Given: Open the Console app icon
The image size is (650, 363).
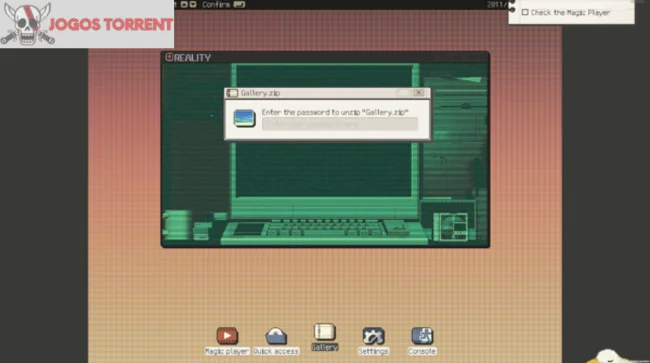Looking at the screenshot, I should pyautogui.click(x=422, y=336).
